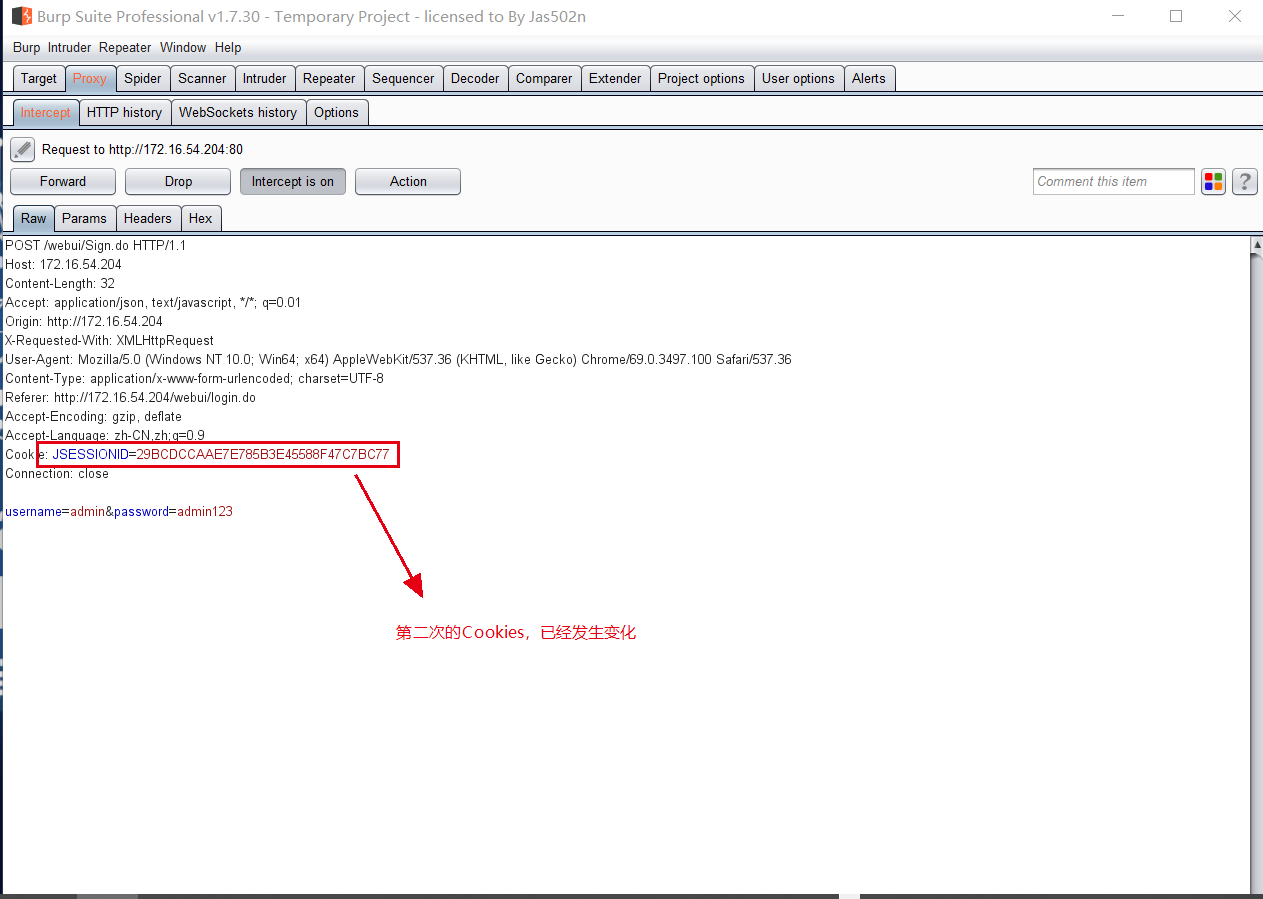Click the Origin header line
Image resolution: width=1263 pixels, height=899 pixels.
pos(84,321)
